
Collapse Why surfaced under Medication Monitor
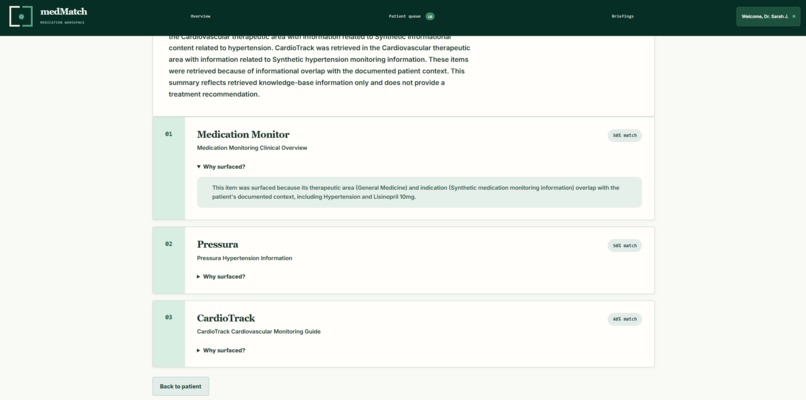221,167
